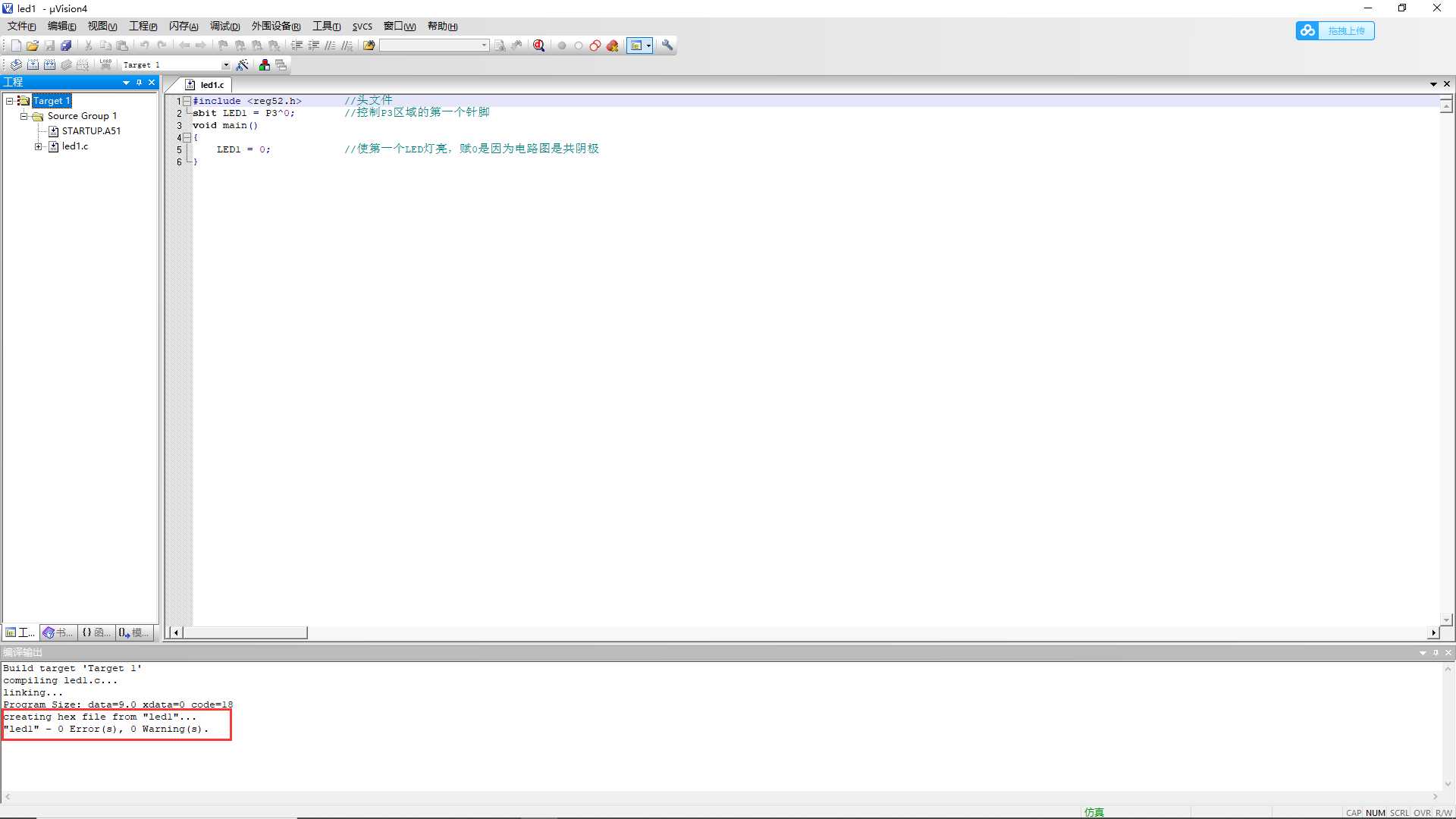Navigate backward with left arrow icon
This screenshot has height=819, width=1456.
pyautogui.click(x=184, y=45)
